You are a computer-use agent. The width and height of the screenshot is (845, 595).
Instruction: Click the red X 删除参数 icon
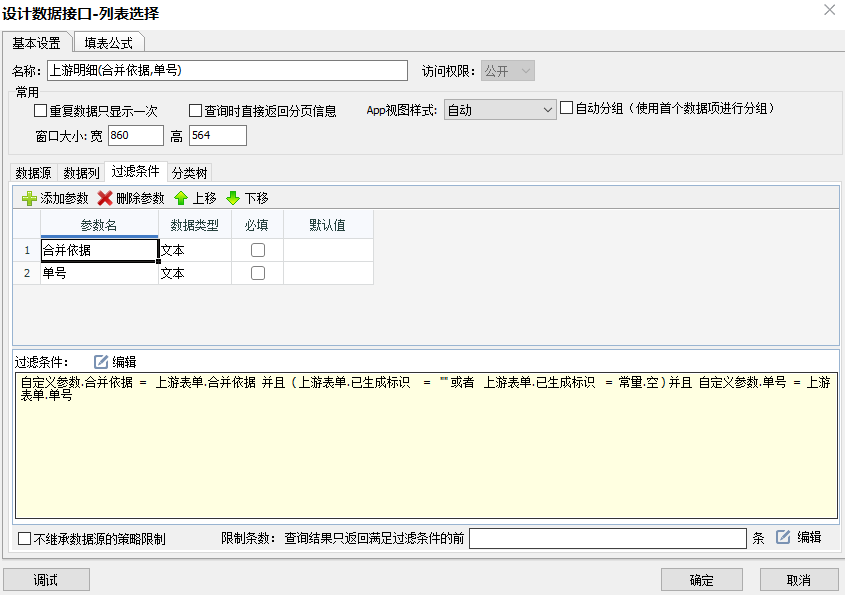[105, 198]
